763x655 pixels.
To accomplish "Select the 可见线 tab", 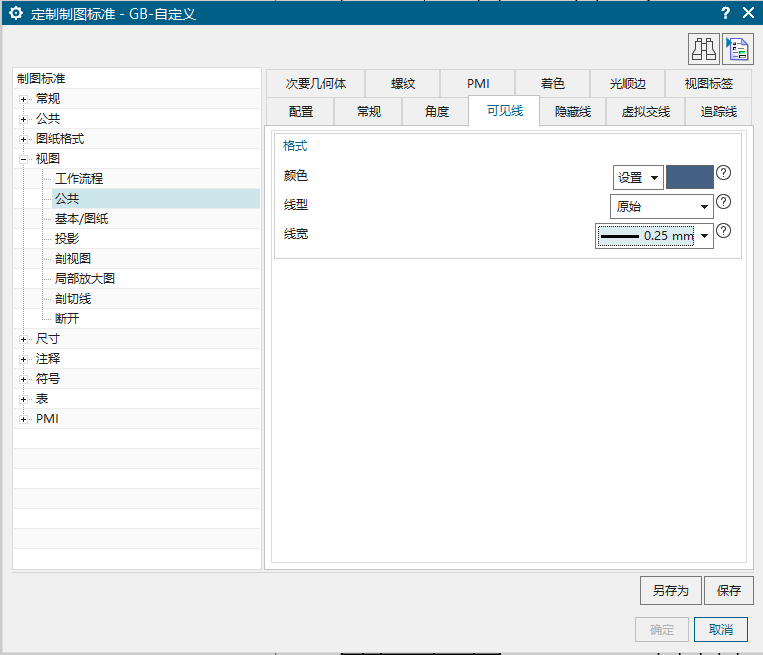I will (x=505, y=111).
